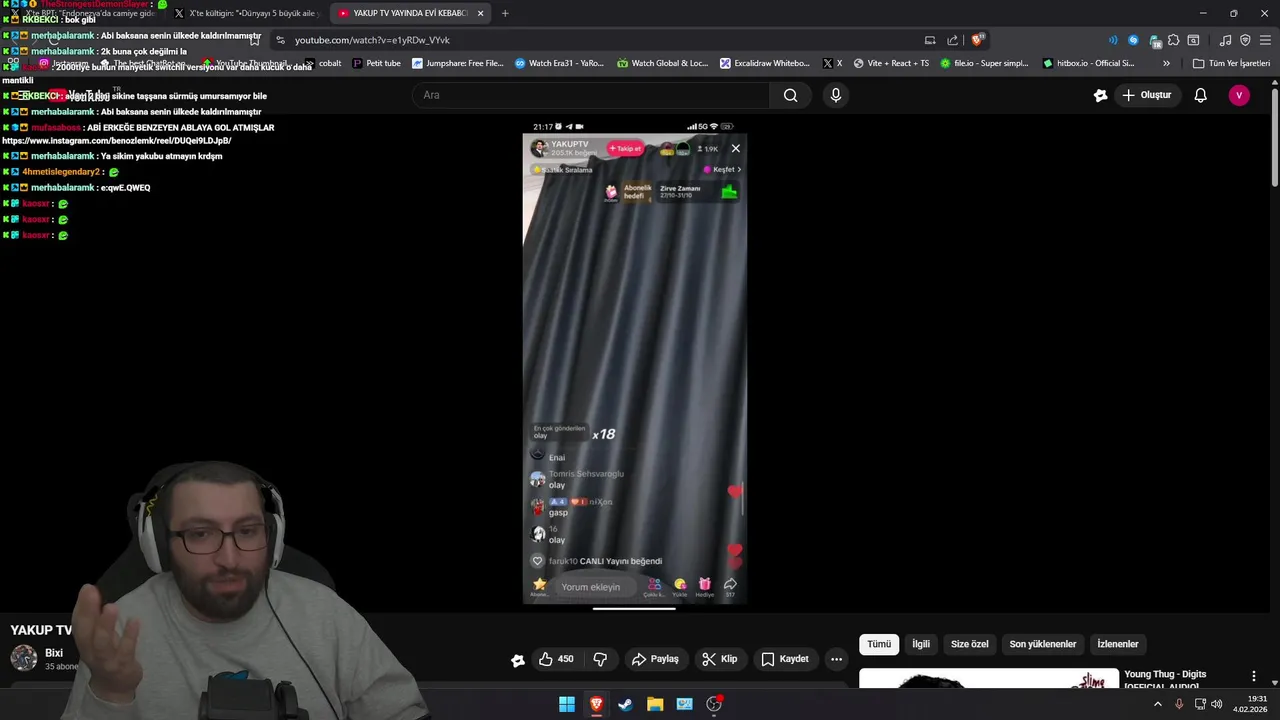The width and height of the screenshot is (1280, 720).
Task: Switch to YAKUP TV YAYINDA browser tab
Action: pyautogui.click(x=408, y=13)
